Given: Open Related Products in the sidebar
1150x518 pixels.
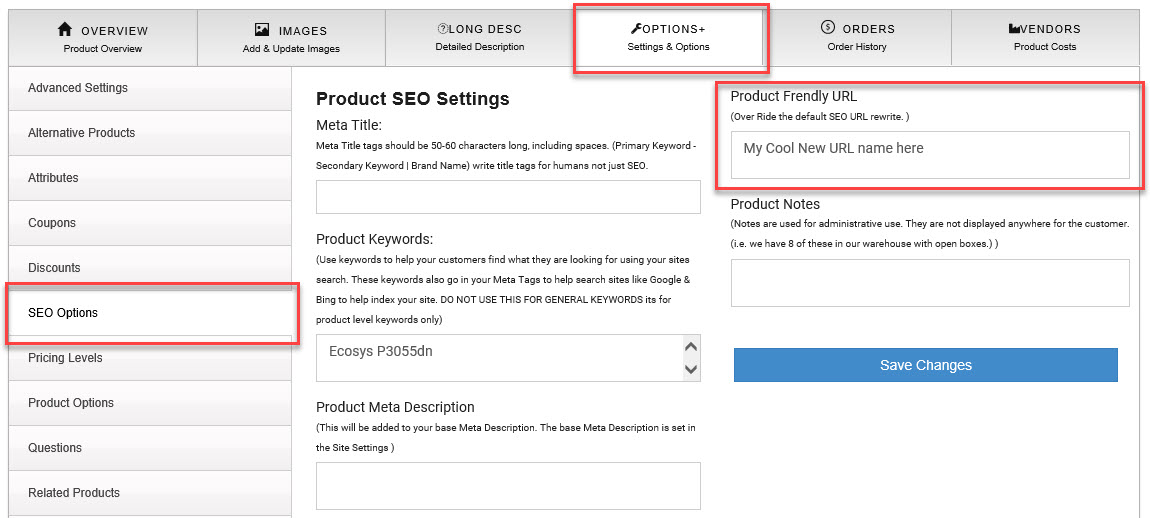Looking at the screenshot, I should 74,493.
